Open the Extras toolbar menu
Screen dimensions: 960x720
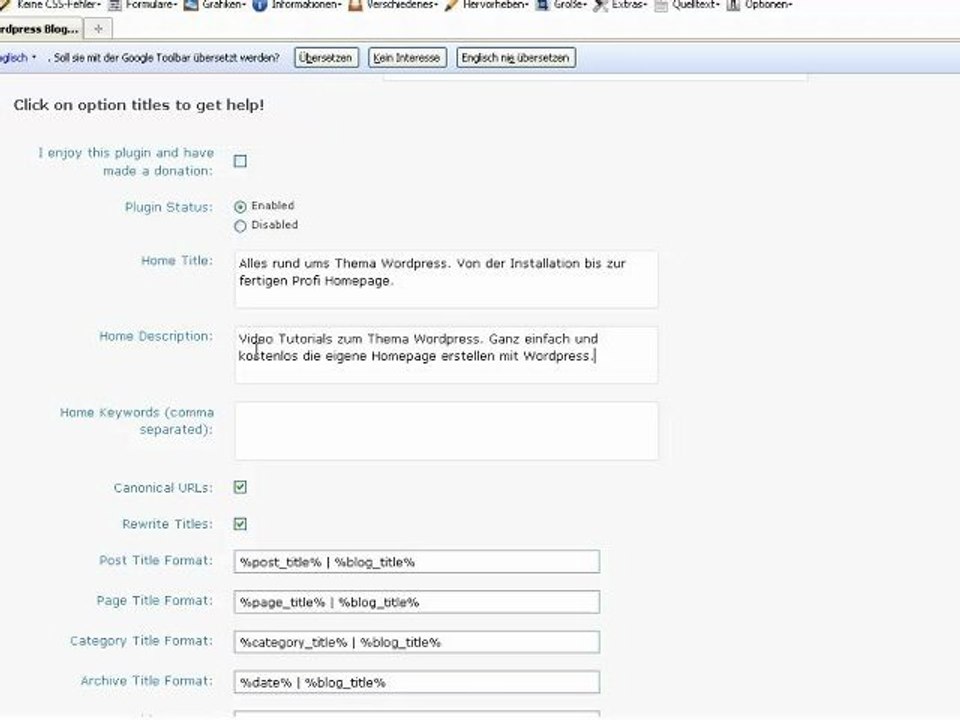[621, 5]
